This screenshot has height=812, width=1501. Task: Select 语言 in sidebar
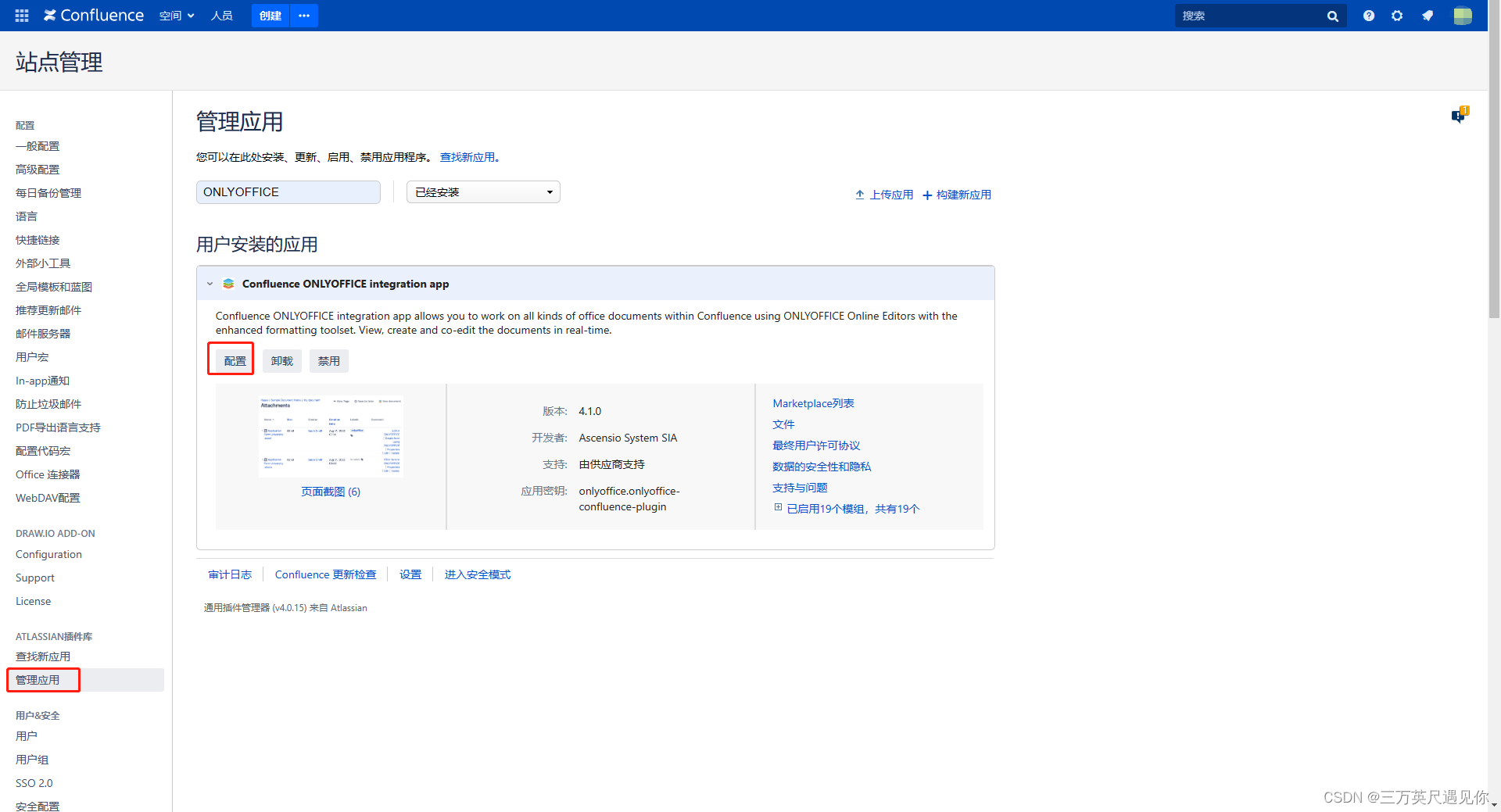point(27,216)
